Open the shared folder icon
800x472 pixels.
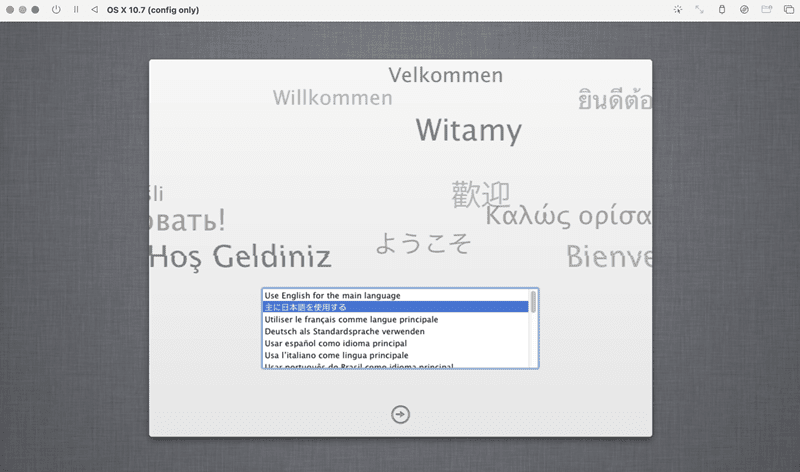(x=767, y=10)
